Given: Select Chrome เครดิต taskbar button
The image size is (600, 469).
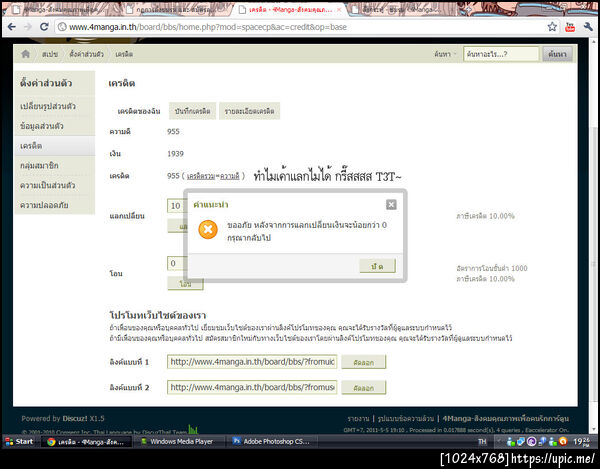Looking at the screenshot, I should (x=86, y=442).
